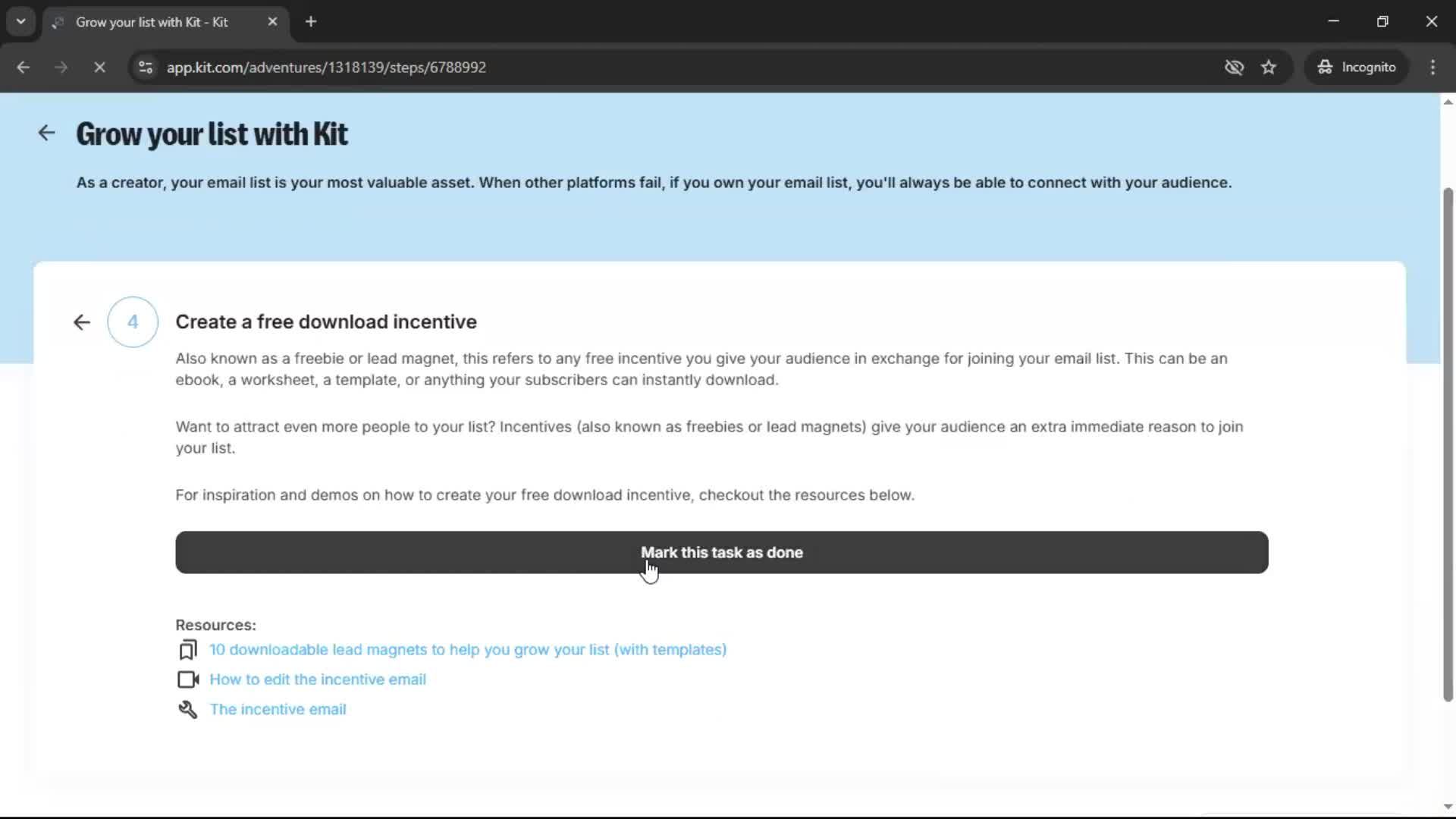Click the Mark this task as done button
Viewport: 1456px width, 819px height.
coord(721,552)
